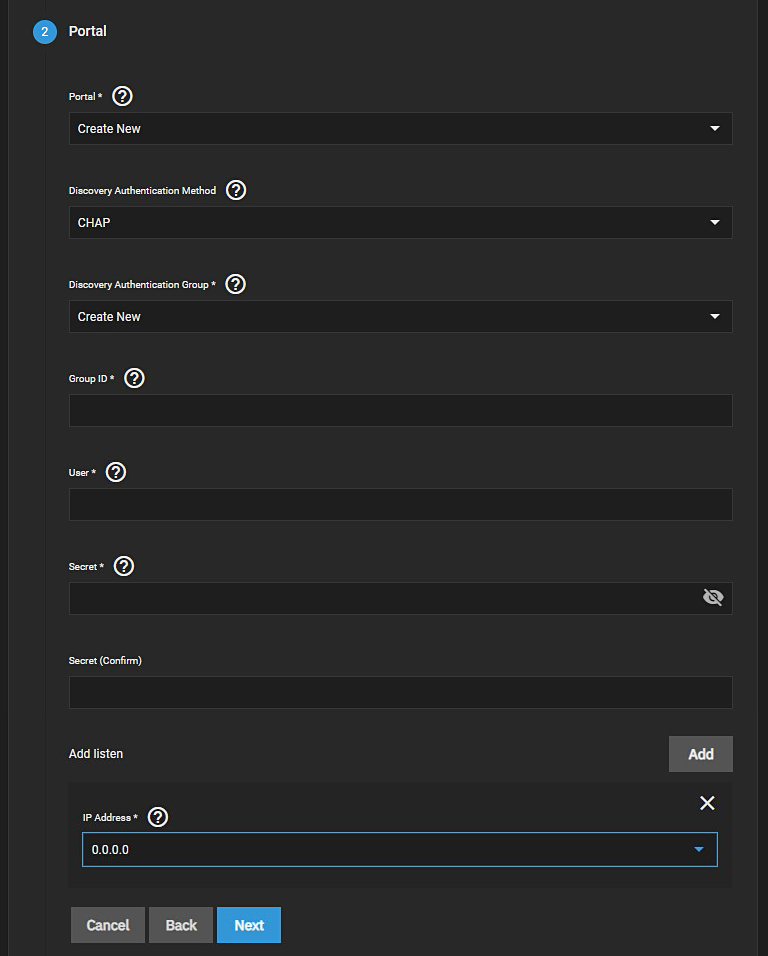
Task: Show help for IP Address field
Action: tap(158, 817)
